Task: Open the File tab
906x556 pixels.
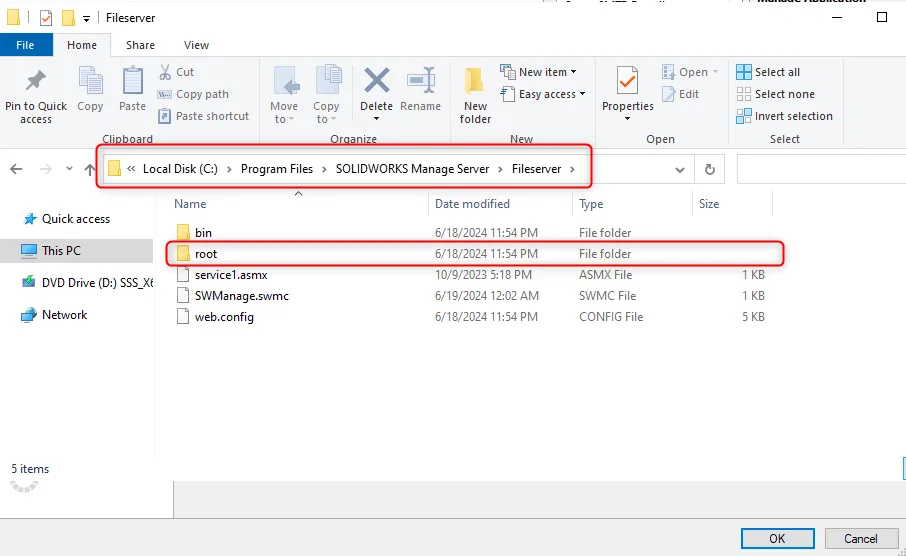Action: coord(25,45)
